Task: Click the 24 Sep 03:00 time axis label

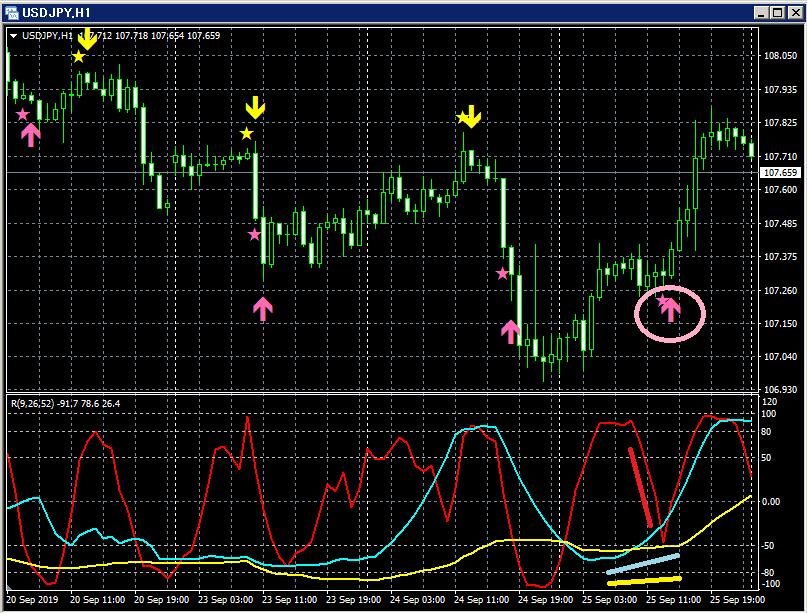Action: tap(417, 600)
